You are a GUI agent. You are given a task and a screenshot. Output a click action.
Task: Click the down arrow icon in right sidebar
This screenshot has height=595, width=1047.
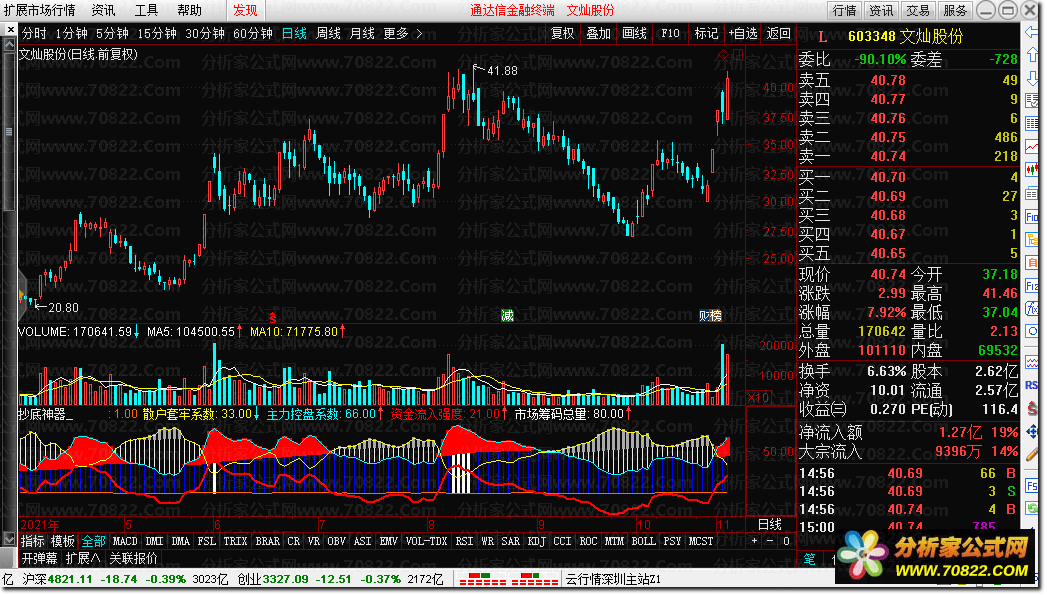1032,78
